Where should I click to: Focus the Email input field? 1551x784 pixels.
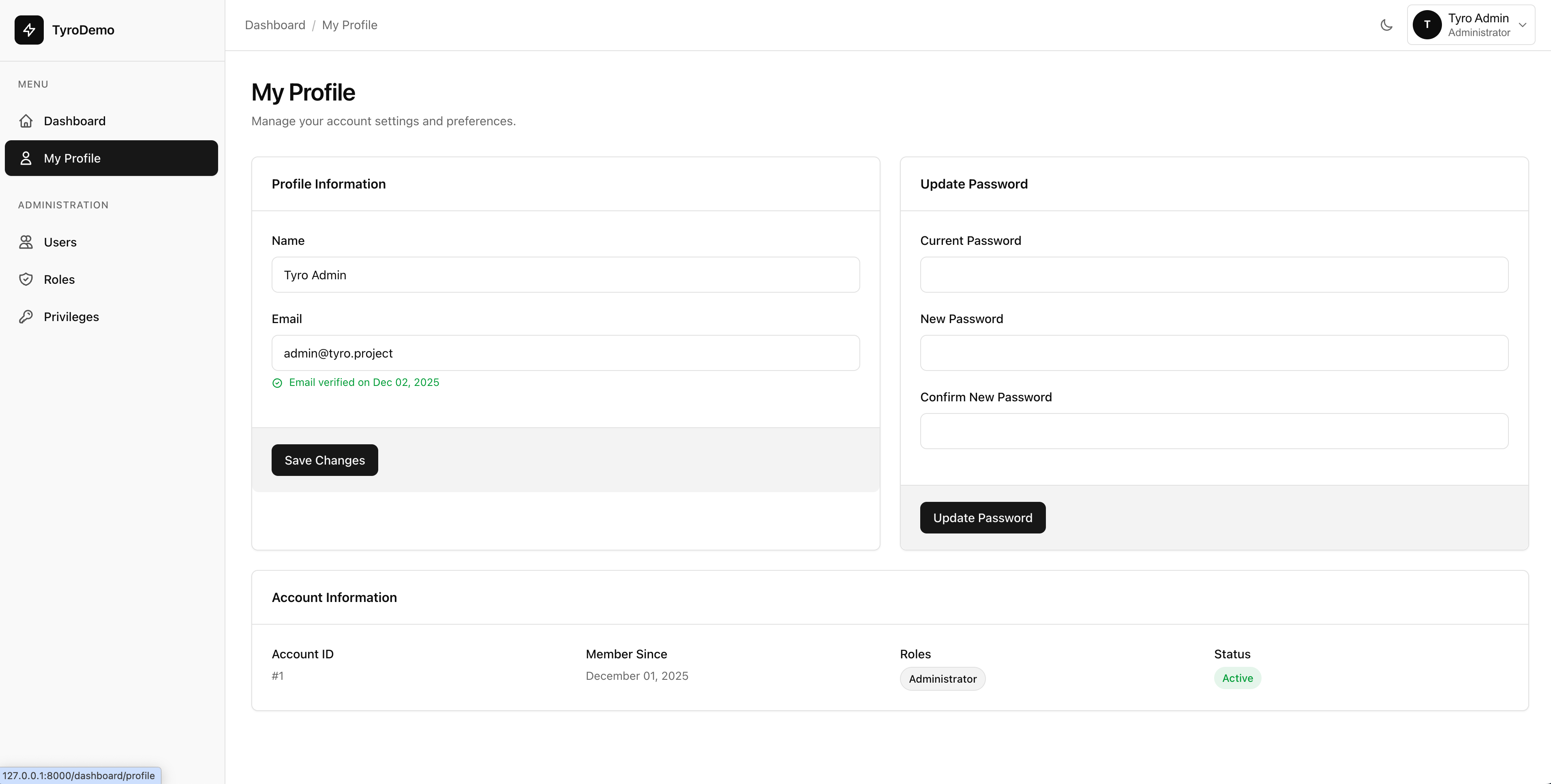coord(566,353)
